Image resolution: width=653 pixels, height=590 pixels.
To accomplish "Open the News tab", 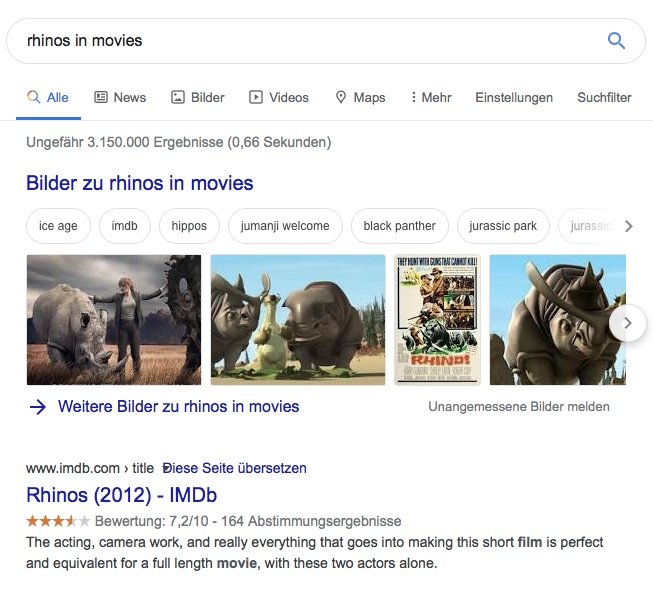I will tap(120, 97).
